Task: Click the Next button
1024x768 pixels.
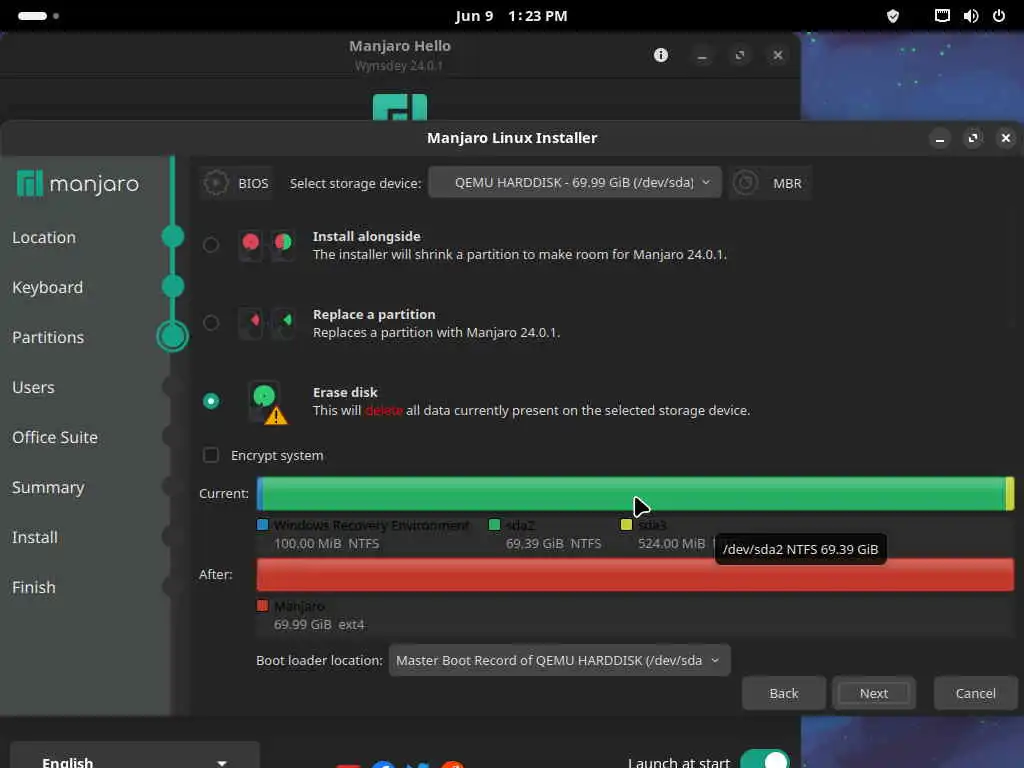Action: point(874,693)
